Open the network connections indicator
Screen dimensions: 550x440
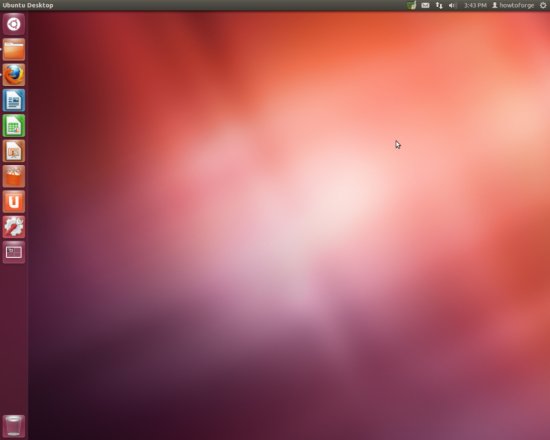tap(439, 5)
